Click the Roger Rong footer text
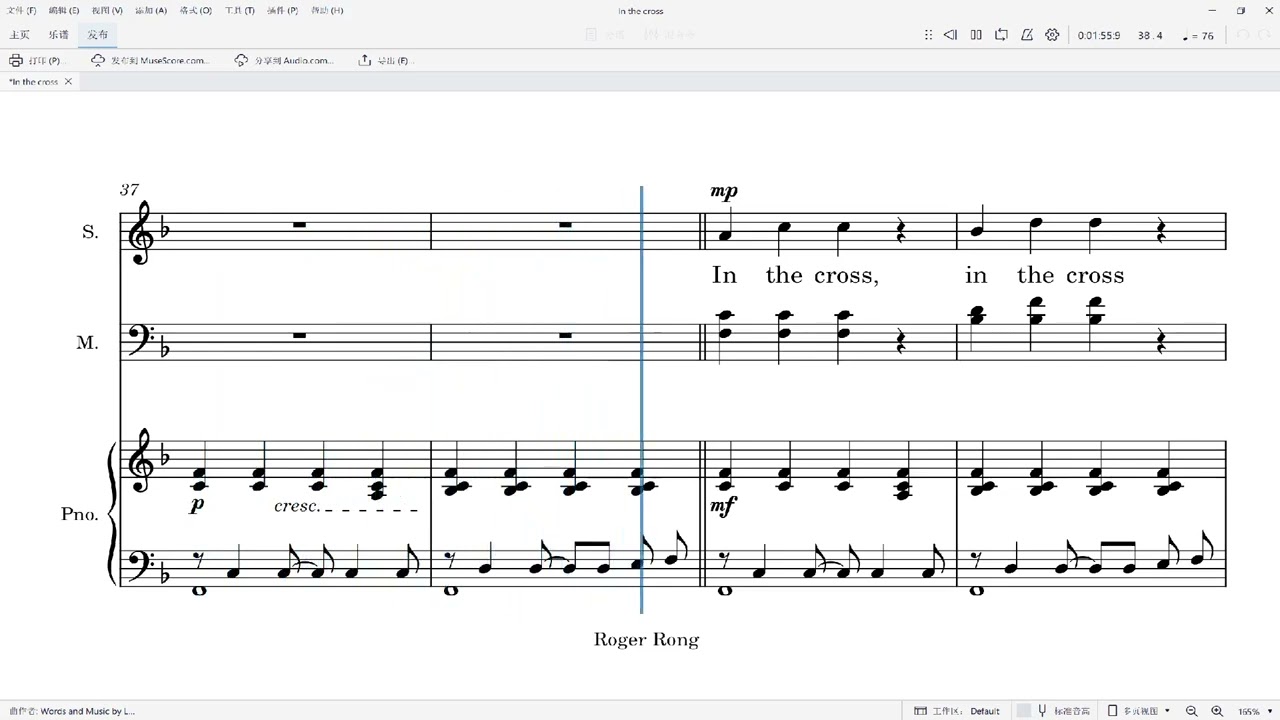The height and width of the screenshot is (720, 1280). click(x=646, y=640)
